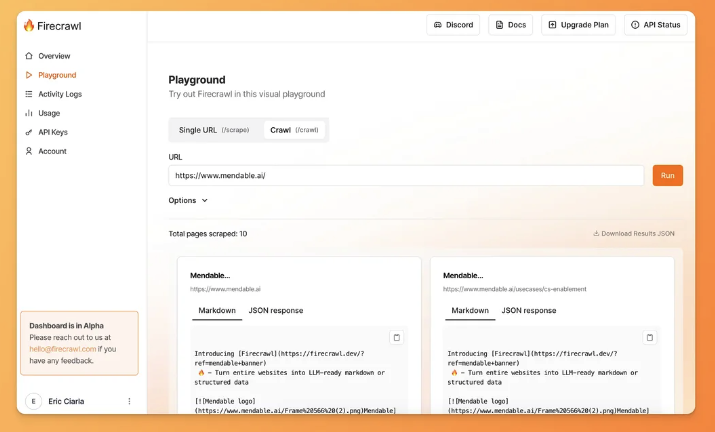Image resolution: width=715 pixels, height=432 pixels.
Task: Run the crawl
Action: coord(668,176)
